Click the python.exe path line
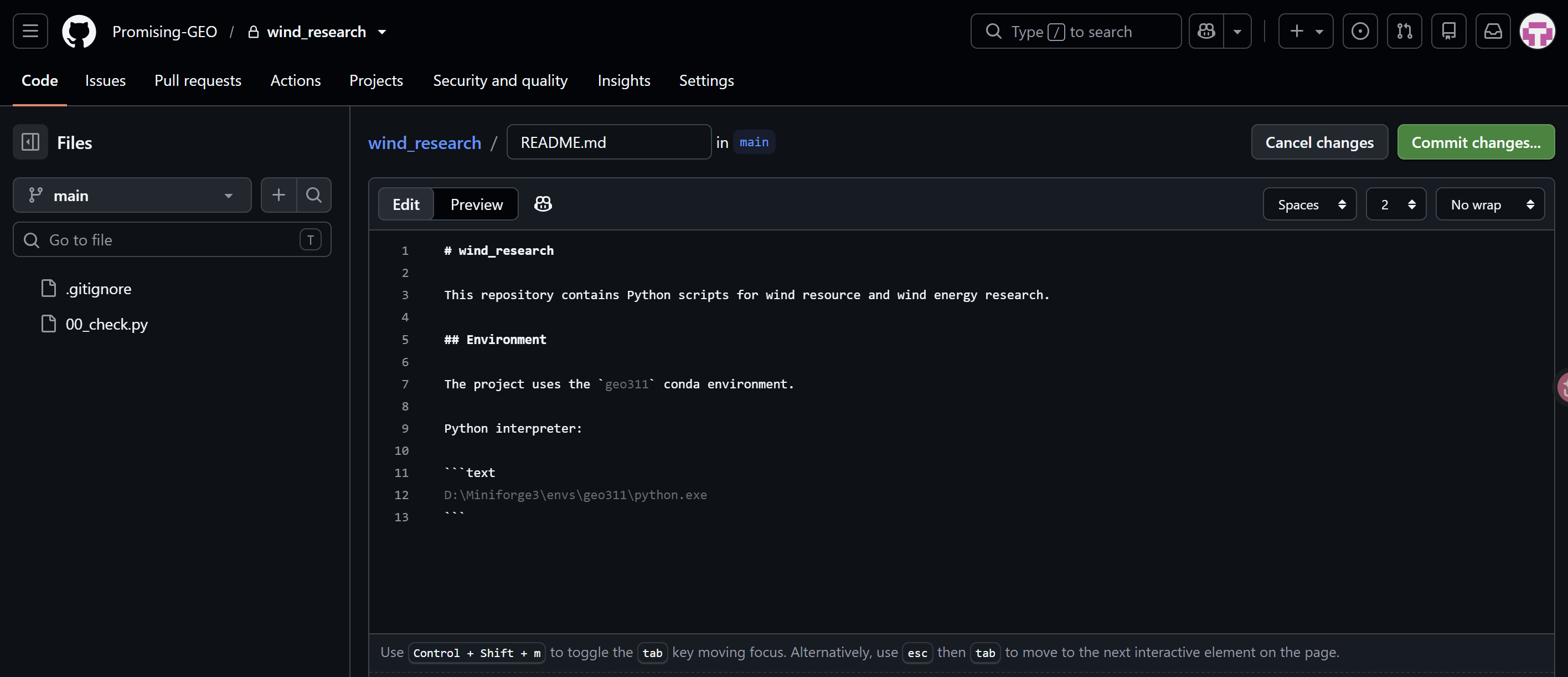The image size is (1568, 677). coord(576,495)
